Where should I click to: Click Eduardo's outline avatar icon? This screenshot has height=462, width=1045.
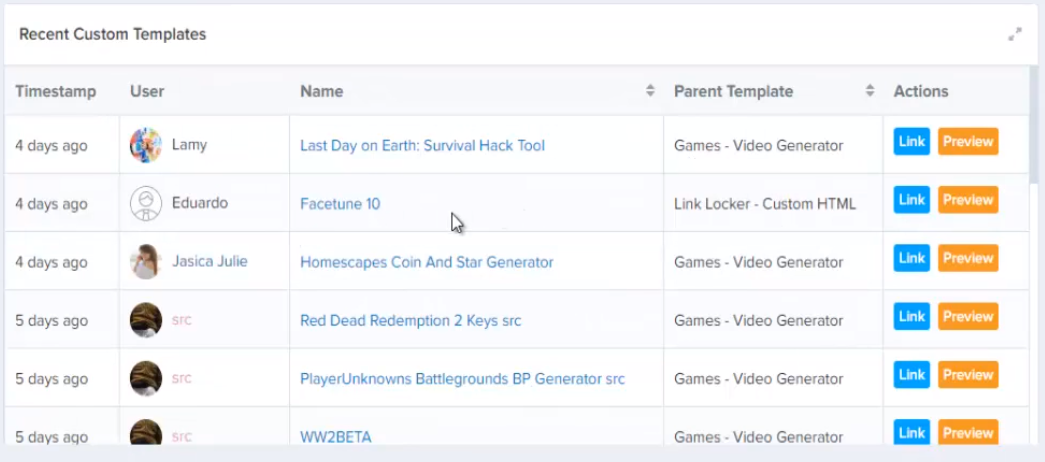(x=146, y=203)
